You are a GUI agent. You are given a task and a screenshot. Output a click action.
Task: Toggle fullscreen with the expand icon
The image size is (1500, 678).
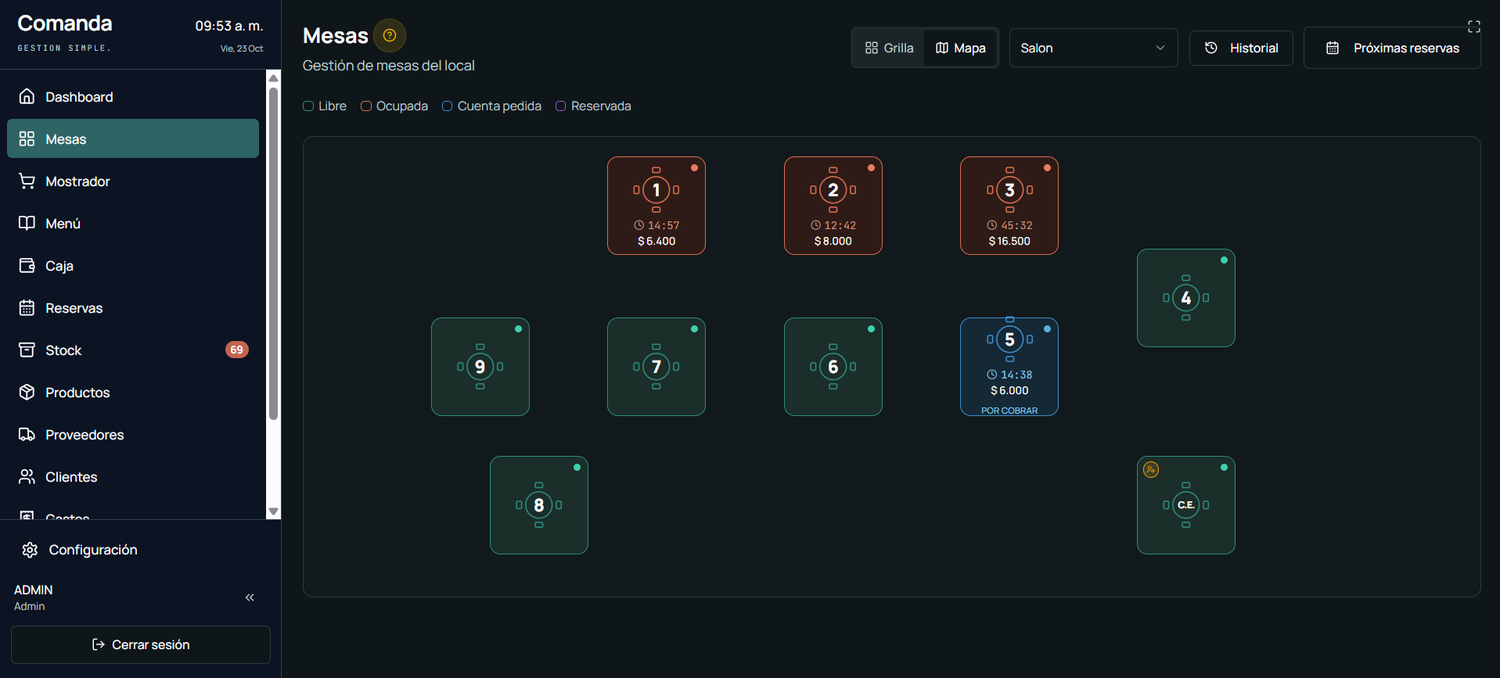[1473, 27]
